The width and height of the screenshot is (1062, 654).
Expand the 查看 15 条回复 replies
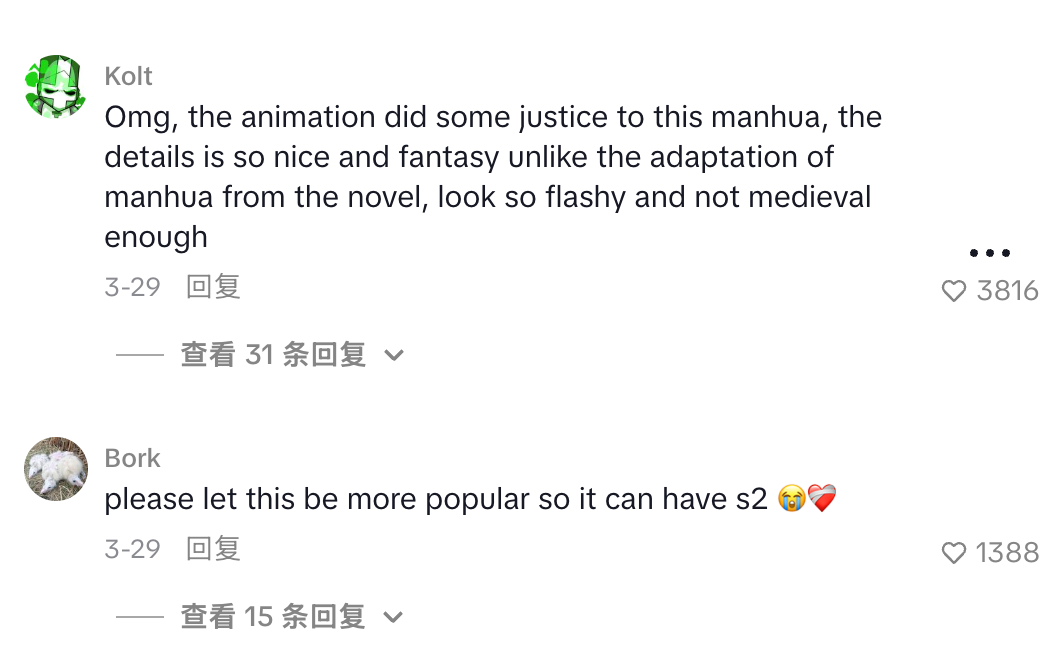tap(272, 617)
